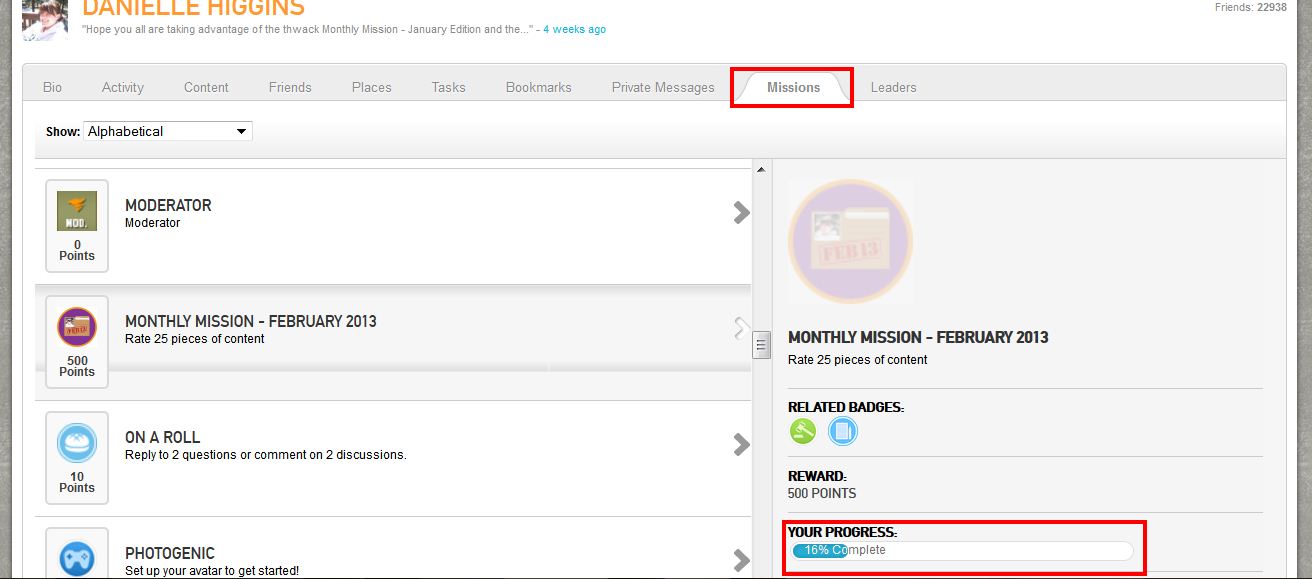Click the large FEB13 mission badge image
This screenshot has height=579, width=1312.
(x=851, y=241)
